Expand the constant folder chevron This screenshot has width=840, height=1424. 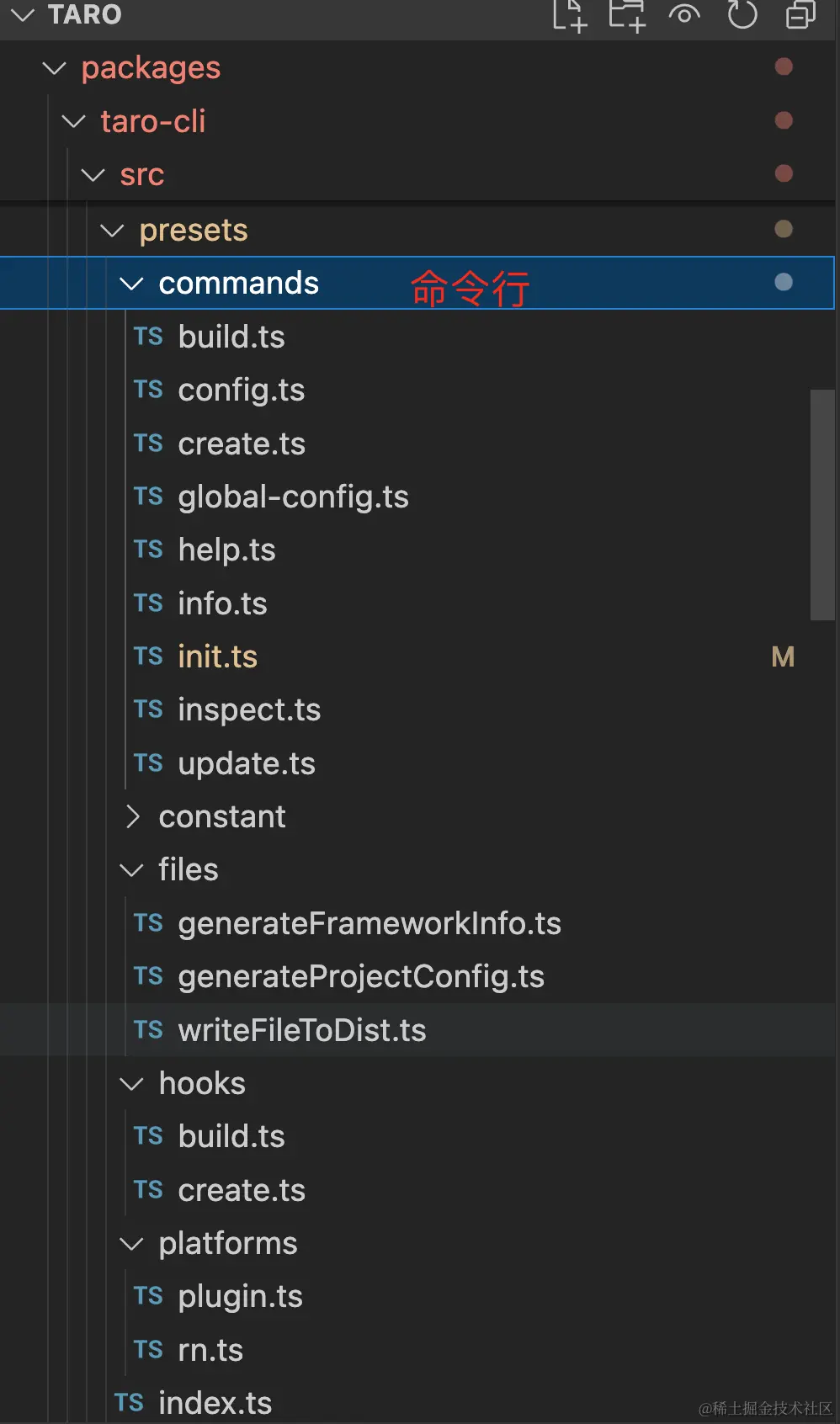(132, 816)
